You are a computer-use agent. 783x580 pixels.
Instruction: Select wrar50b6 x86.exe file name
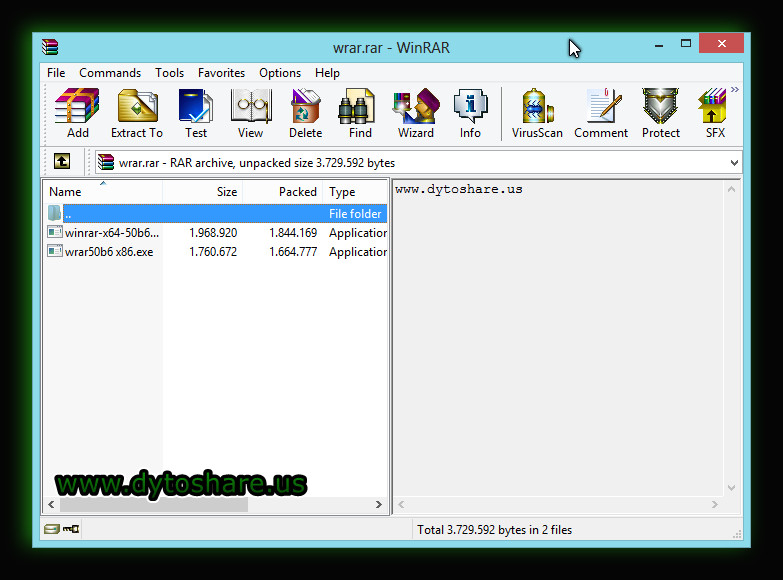tap(109, 252)
